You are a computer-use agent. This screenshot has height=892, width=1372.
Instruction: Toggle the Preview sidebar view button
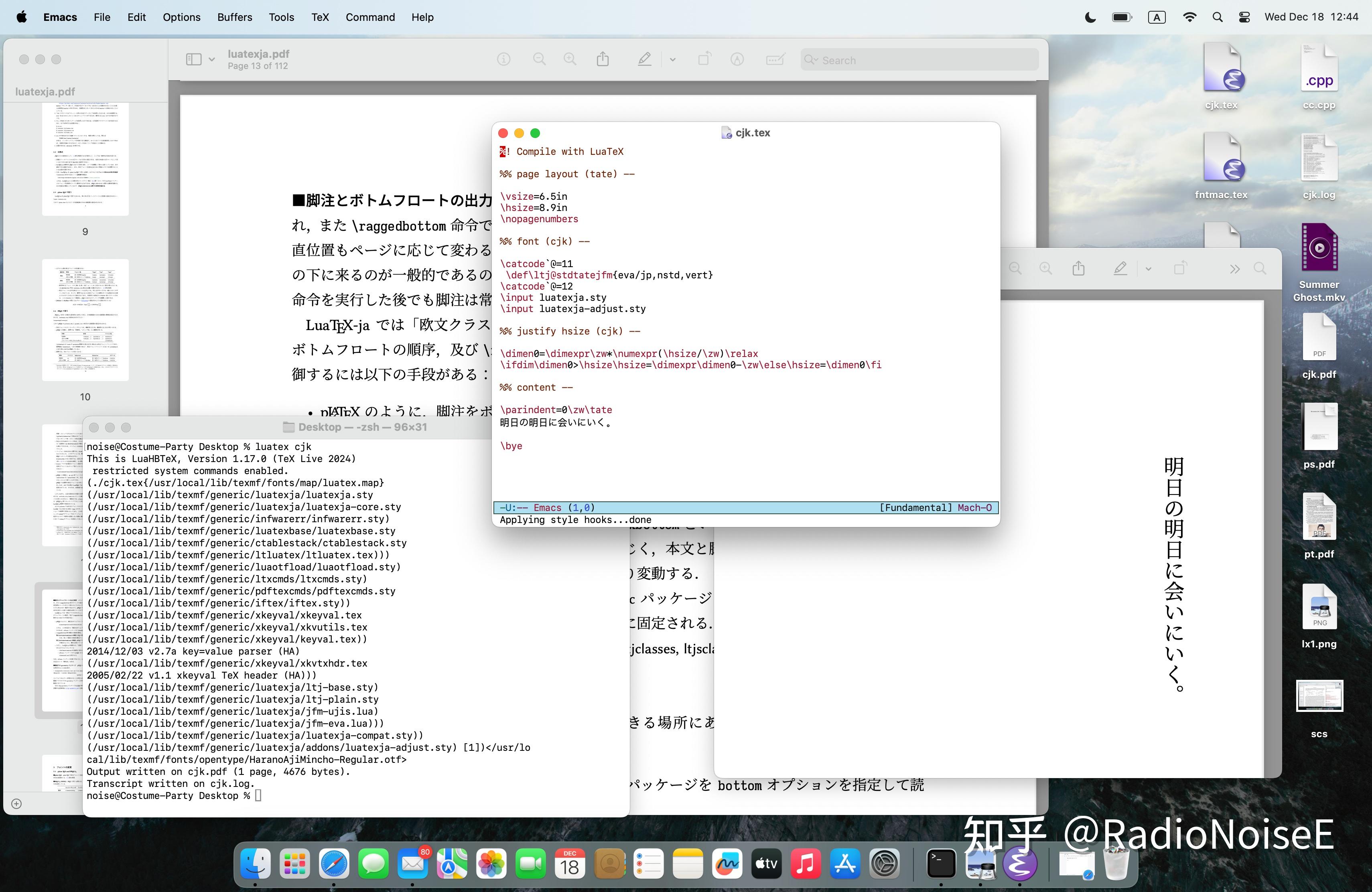coord(194,59)
